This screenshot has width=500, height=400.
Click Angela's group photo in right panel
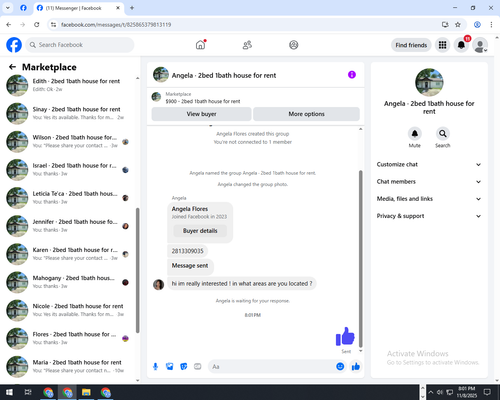tap(429, 82)
